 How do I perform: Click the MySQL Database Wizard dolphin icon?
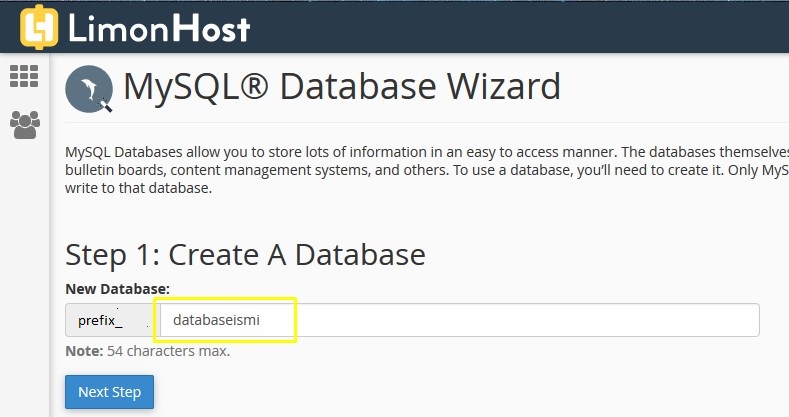(x=89, y=89)
